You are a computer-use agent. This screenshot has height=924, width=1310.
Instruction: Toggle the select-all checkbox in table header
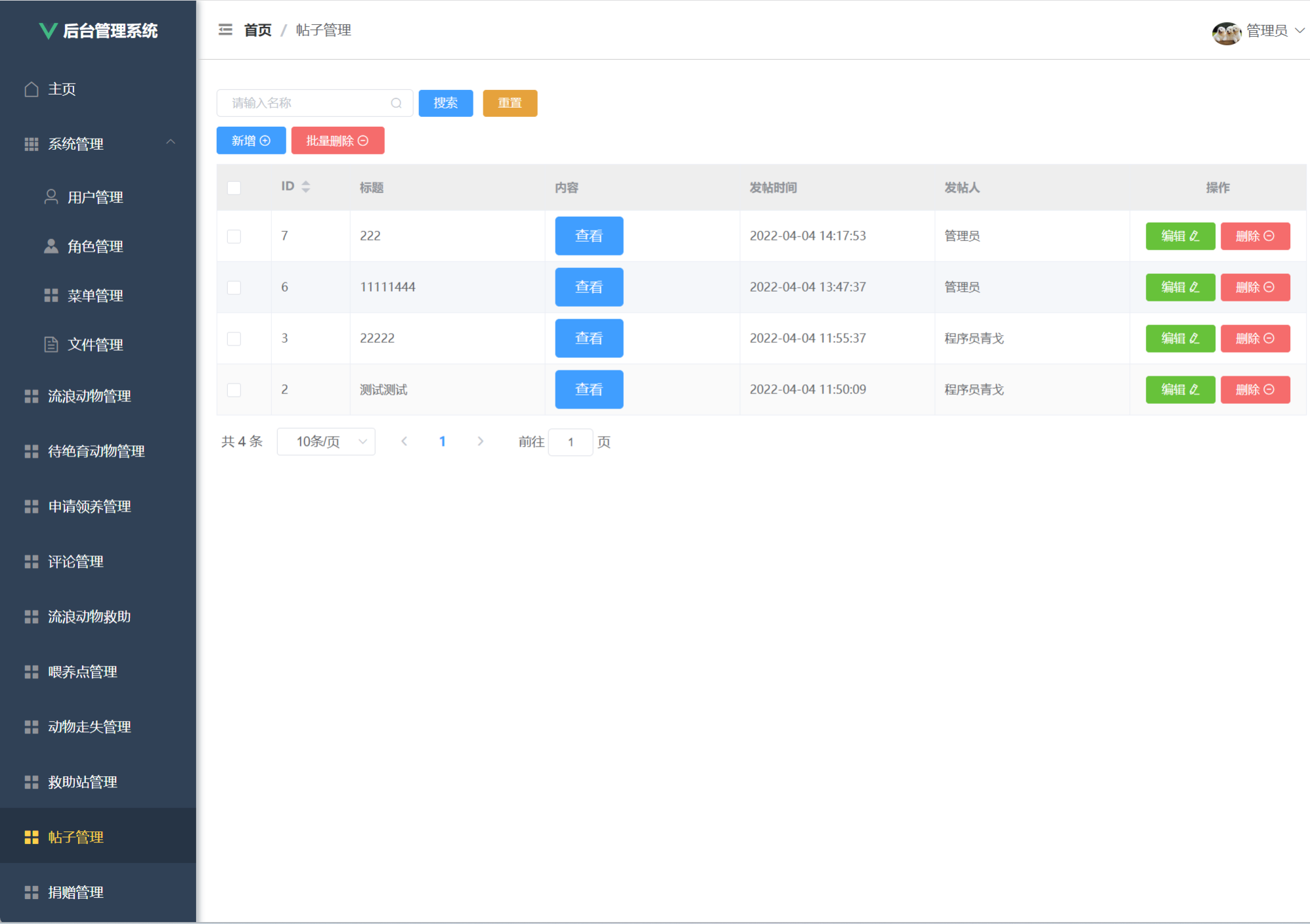[x=234, y=188]
